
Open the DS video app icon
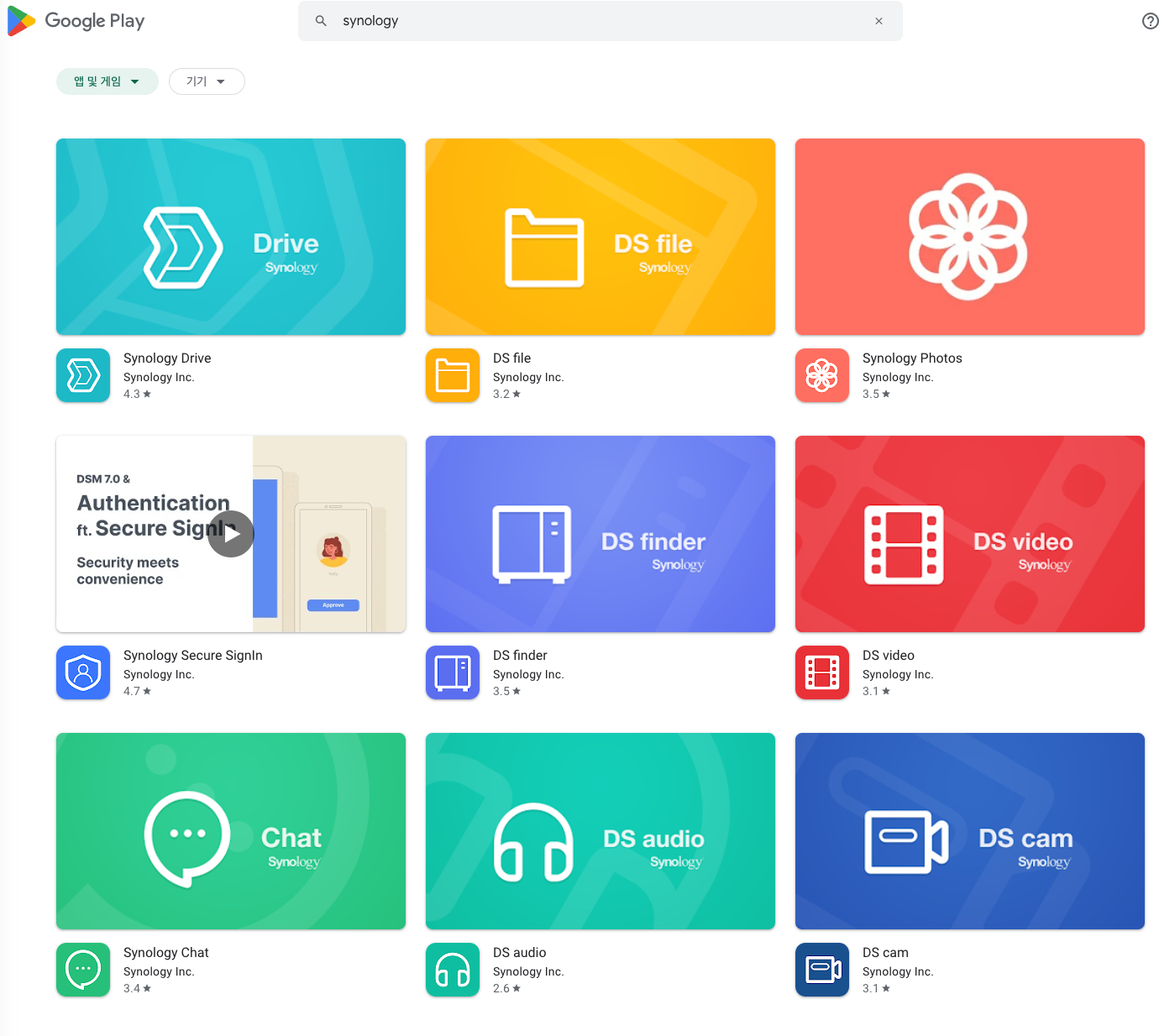click(x=822, y=672)
